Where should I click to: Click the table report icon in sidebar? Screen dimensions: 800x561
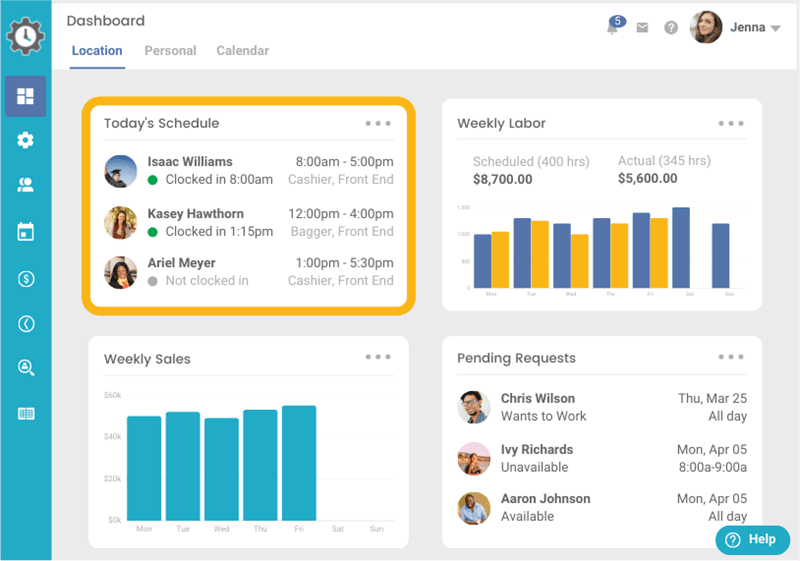point(25,413)
